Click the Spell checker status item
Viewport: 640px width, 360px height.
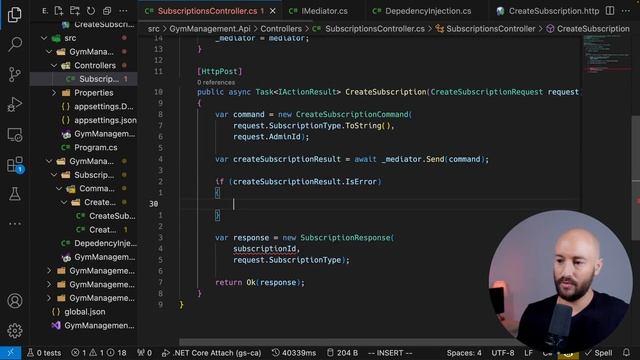coord(598,353)
